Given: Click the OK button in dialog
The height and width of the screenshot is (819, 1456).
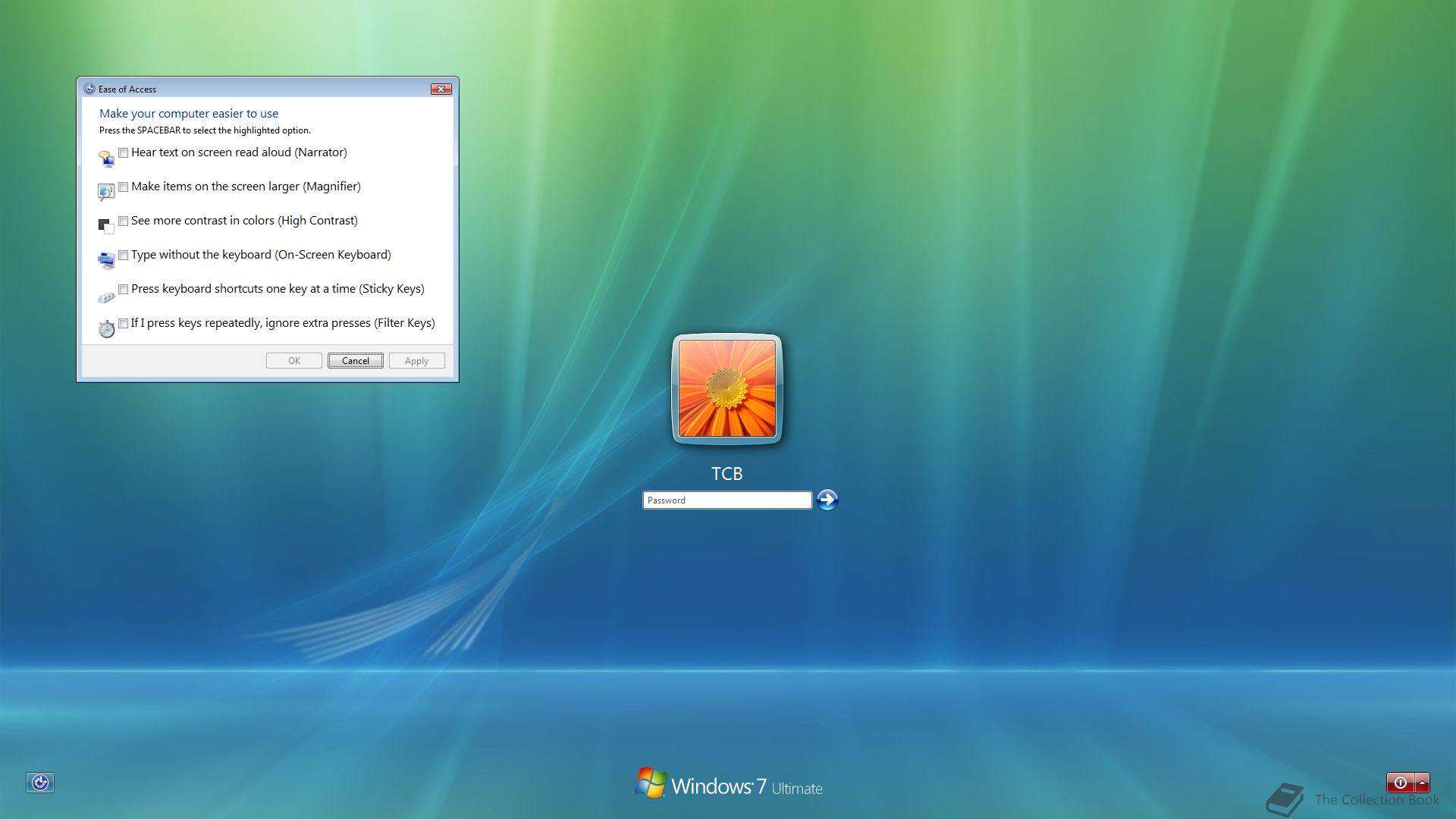Looking at the screenshot, I should (294, 361).
